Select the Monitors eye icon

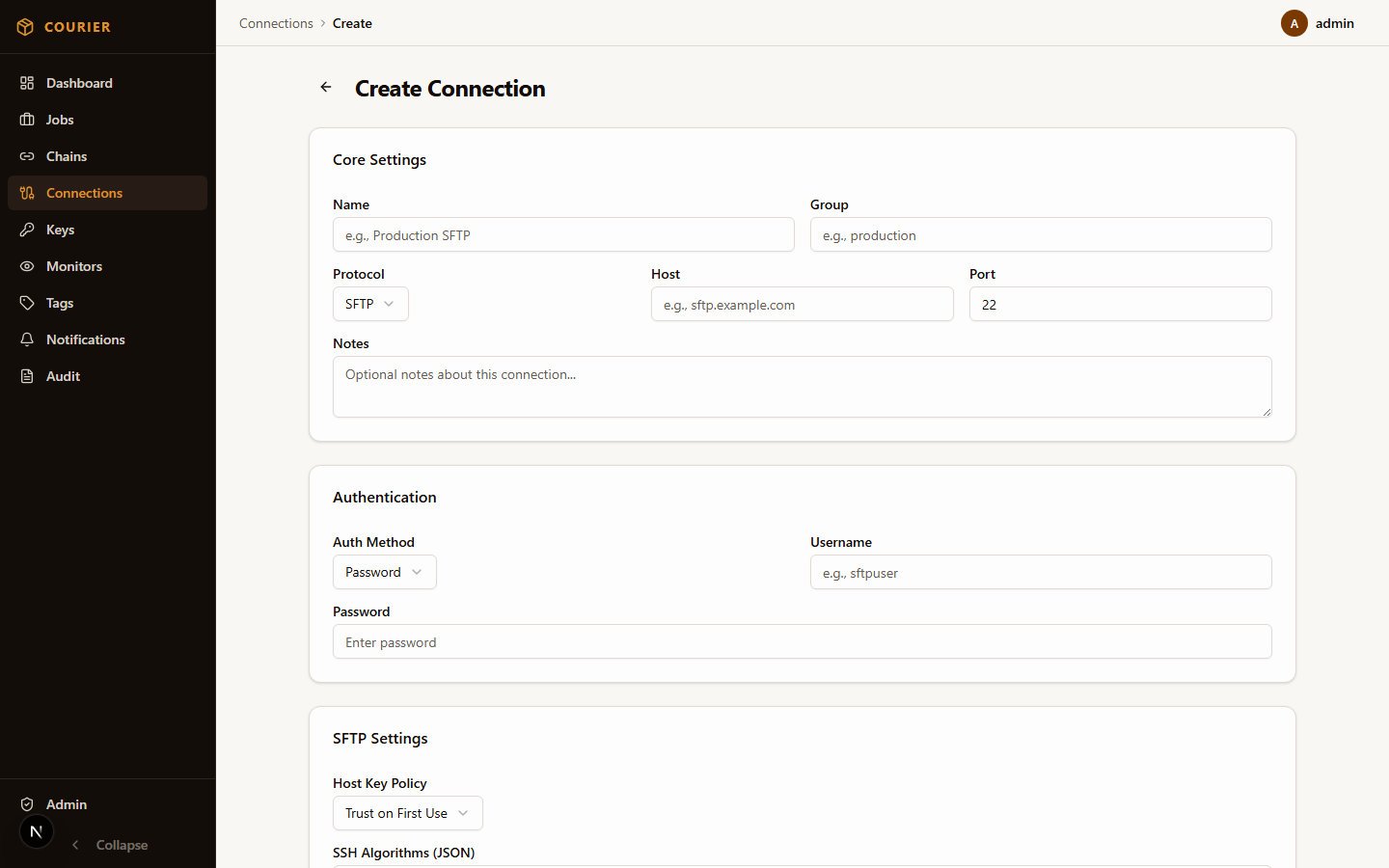(x=27, y=266)
